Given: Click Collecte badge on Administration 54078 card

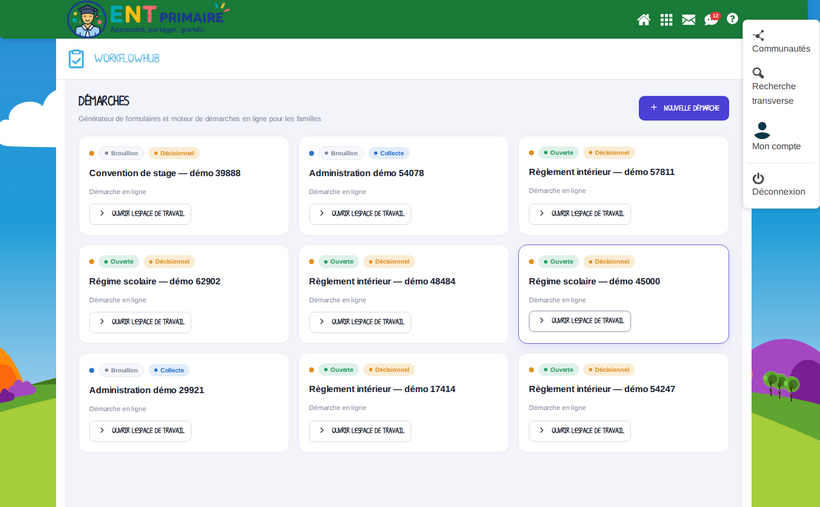Looking at the screenshot, I should tap(389, 153).
